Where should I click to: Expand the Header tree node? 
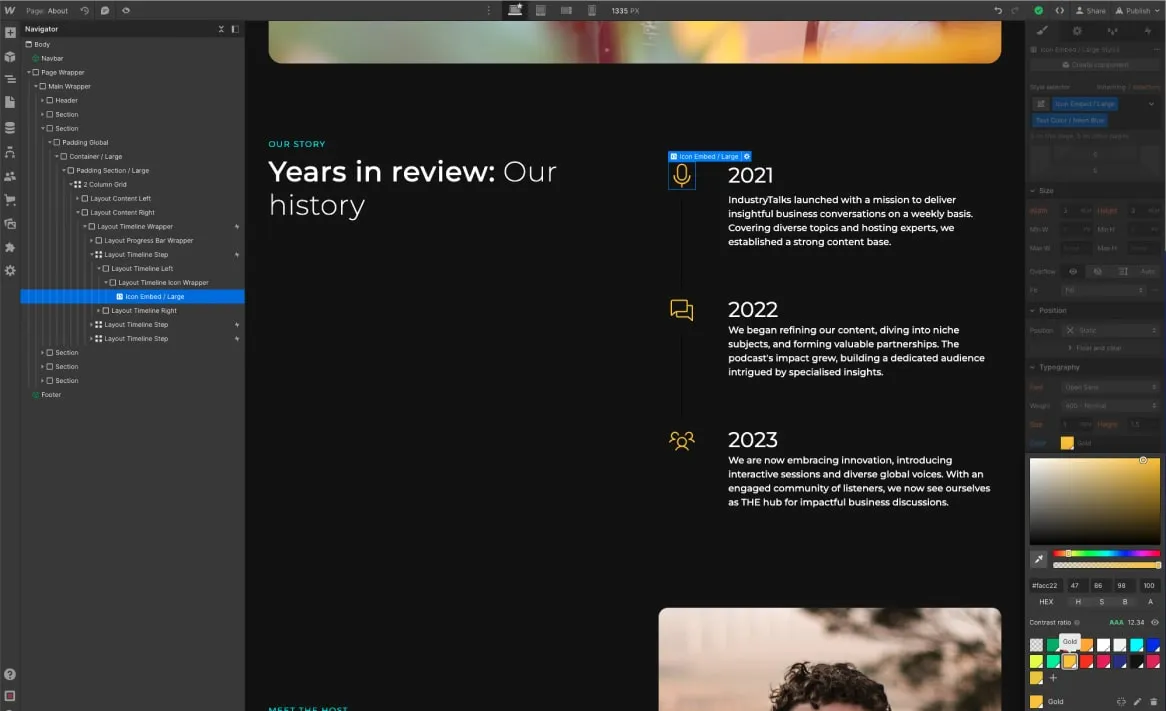click(x=42, y=100)
